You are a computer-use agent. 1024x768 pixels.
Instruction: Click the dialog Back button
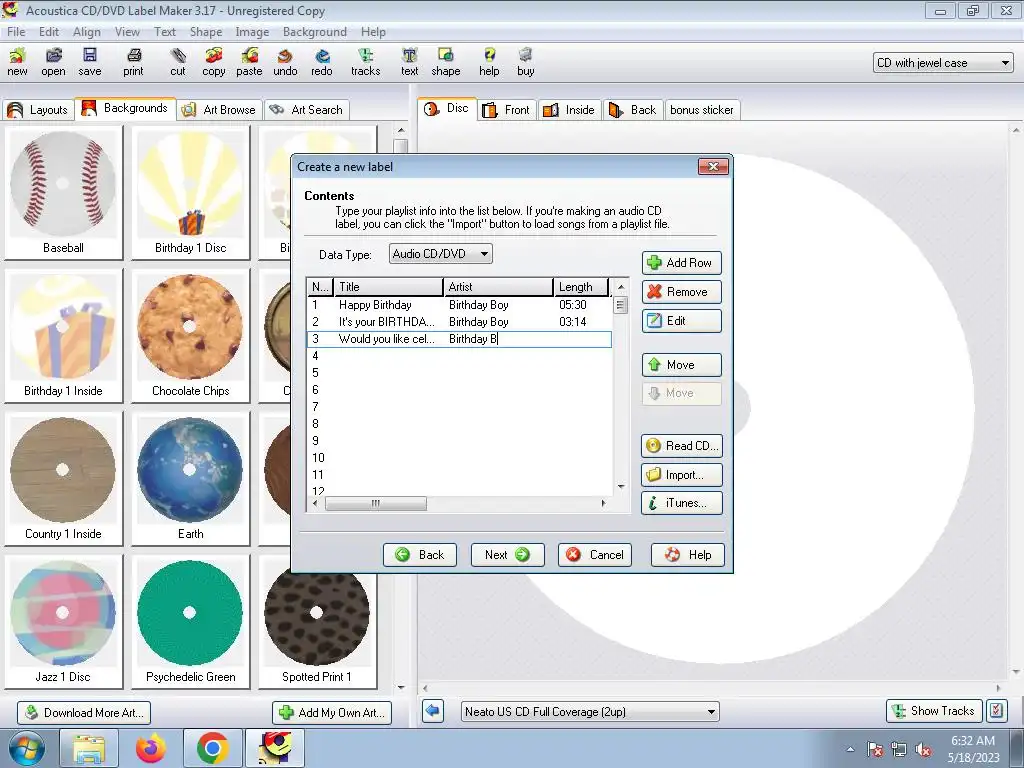[420, 554]
